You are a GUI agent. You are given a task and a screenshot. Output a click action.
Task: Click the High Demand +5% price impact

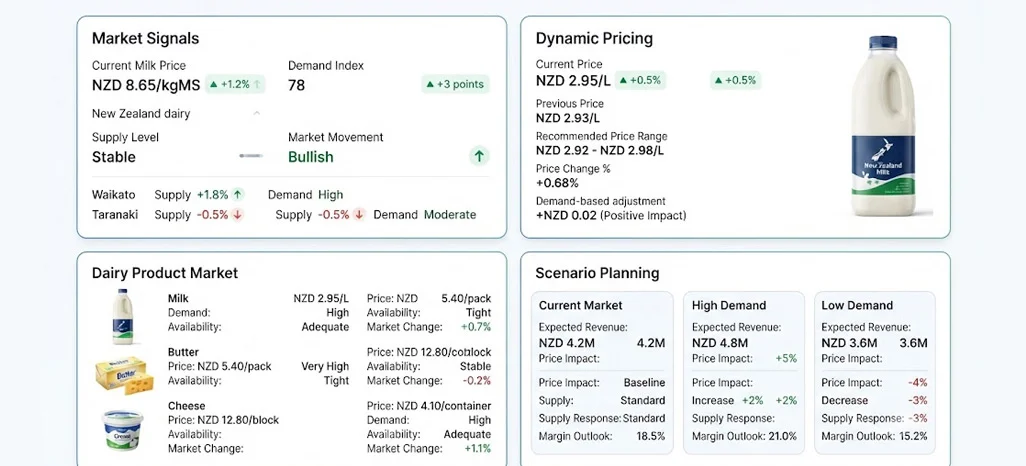click(x=786, y=359)
